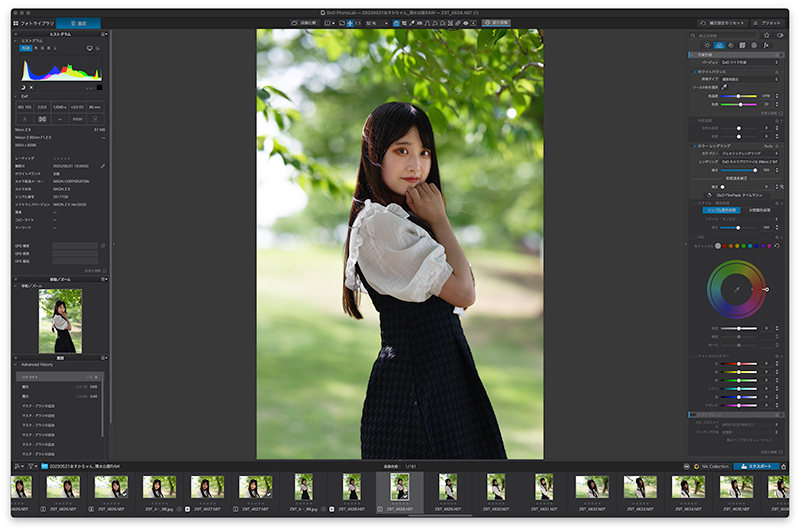Show highlight clipping sun icon under histogram
Screen dimensions: 800x531
[x=31, y=87]
